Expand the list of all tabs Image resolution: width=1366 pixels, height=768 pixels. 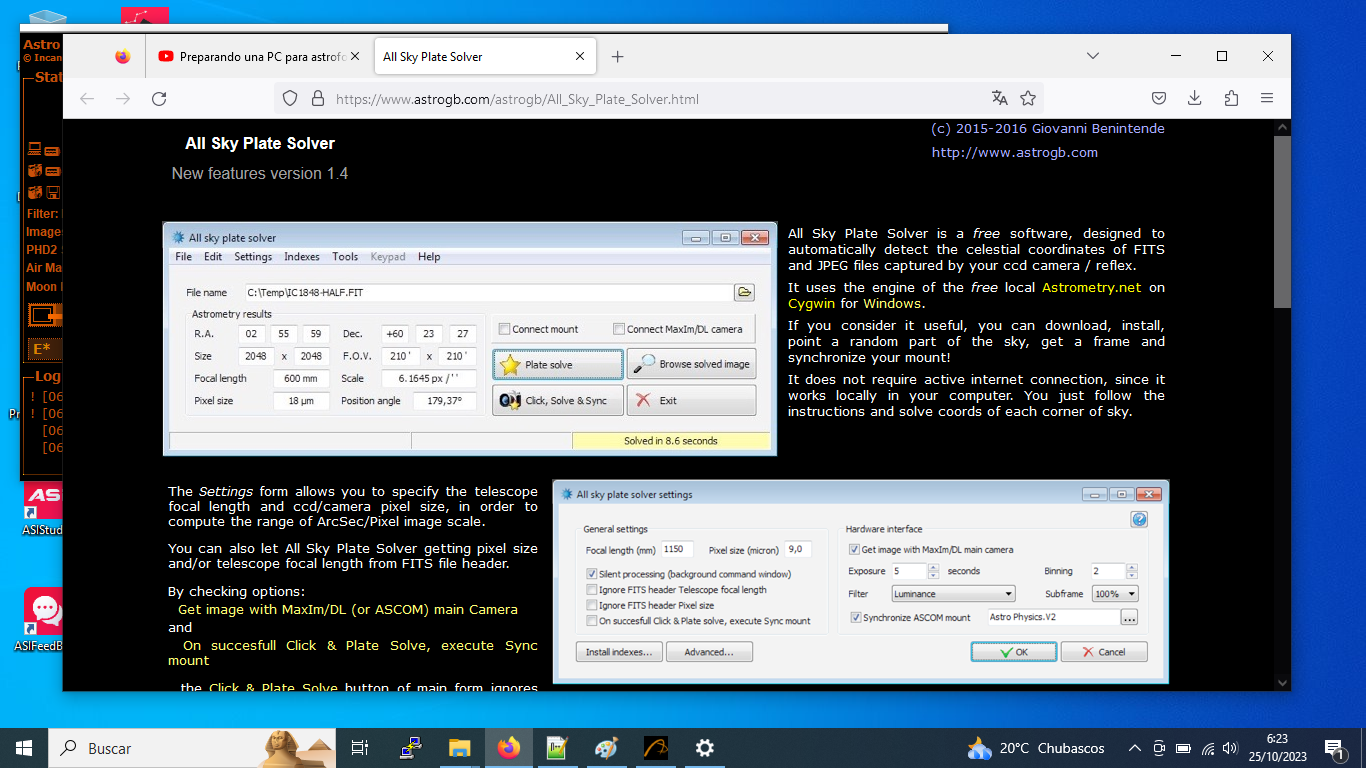[1093, 56]
